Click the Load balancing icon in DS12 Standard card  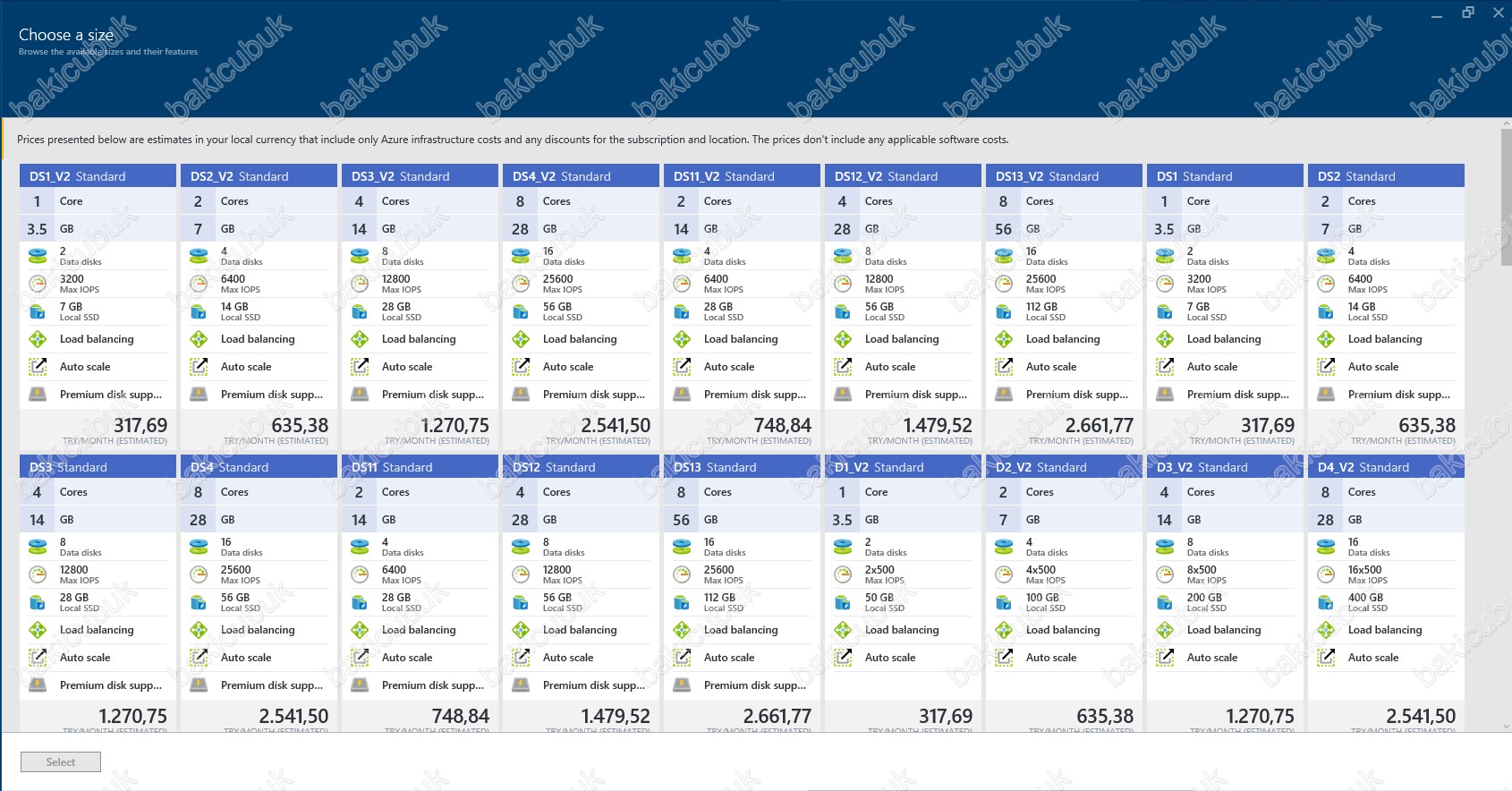521,630
